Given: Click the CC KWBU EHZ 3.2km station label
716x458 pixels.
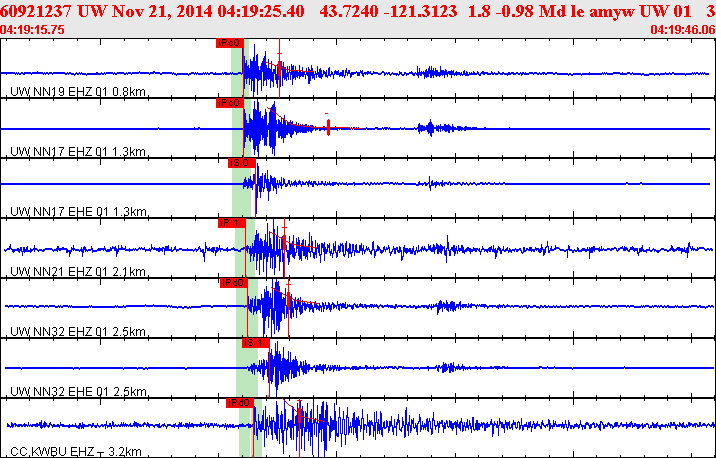Looking at the screenshot, I should tap(76, 452).
